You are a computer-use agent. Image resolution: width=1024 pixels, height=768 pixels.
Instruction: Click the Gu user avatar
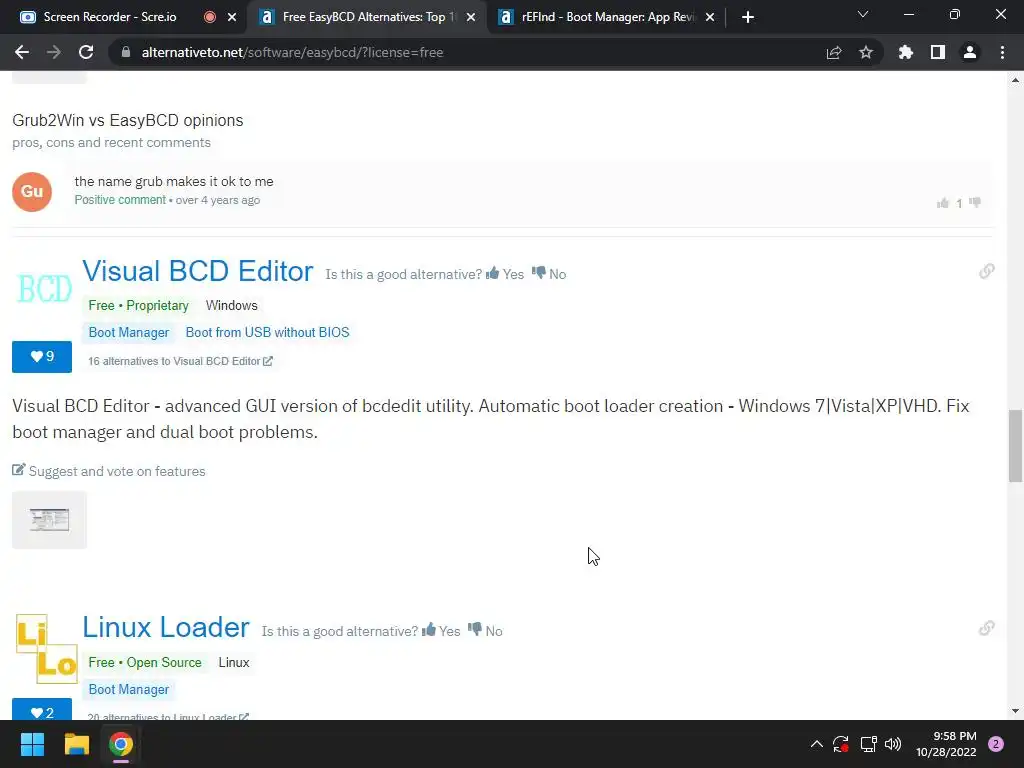coord(32,191)
